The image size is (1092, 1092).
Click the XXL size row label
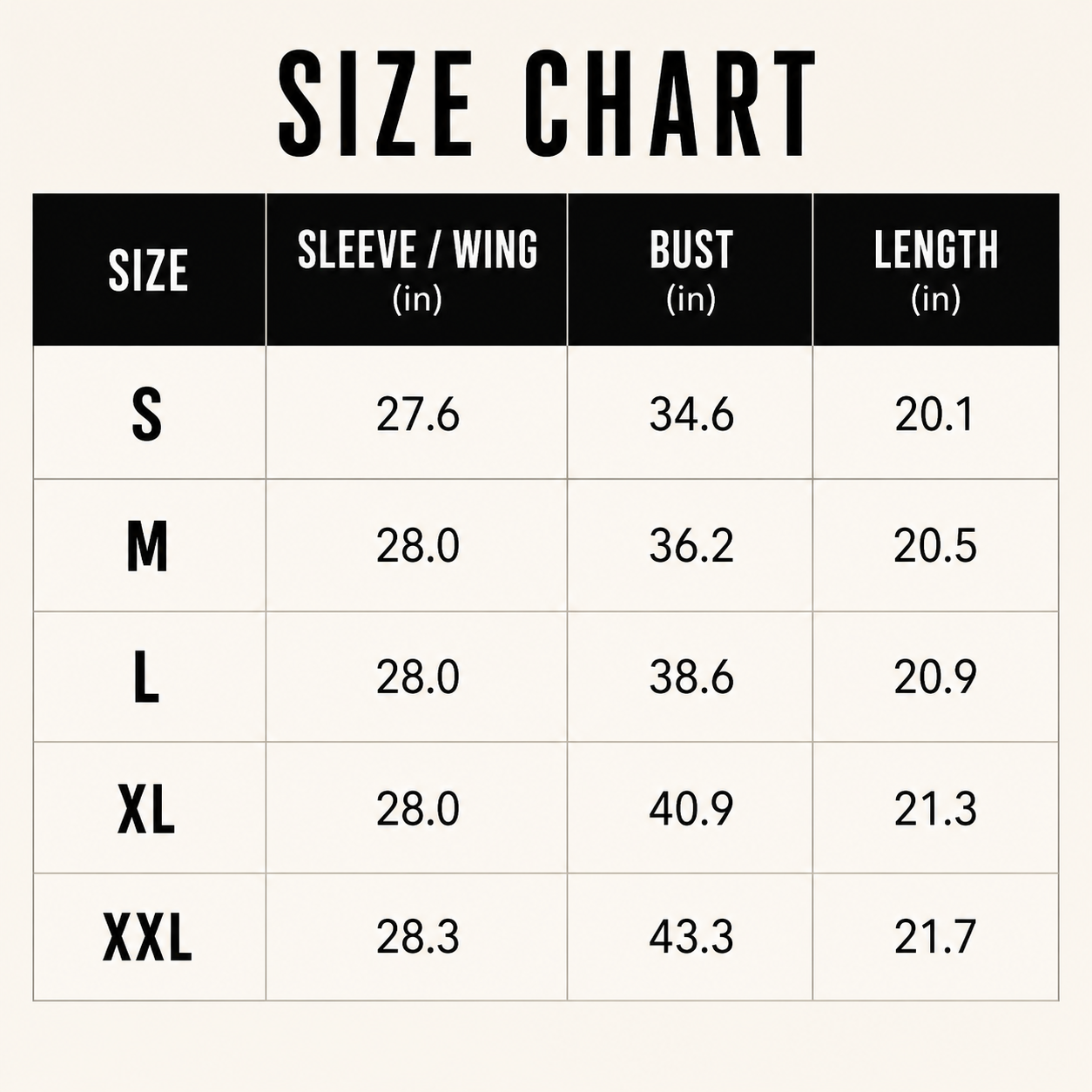[x=147, y=938]
